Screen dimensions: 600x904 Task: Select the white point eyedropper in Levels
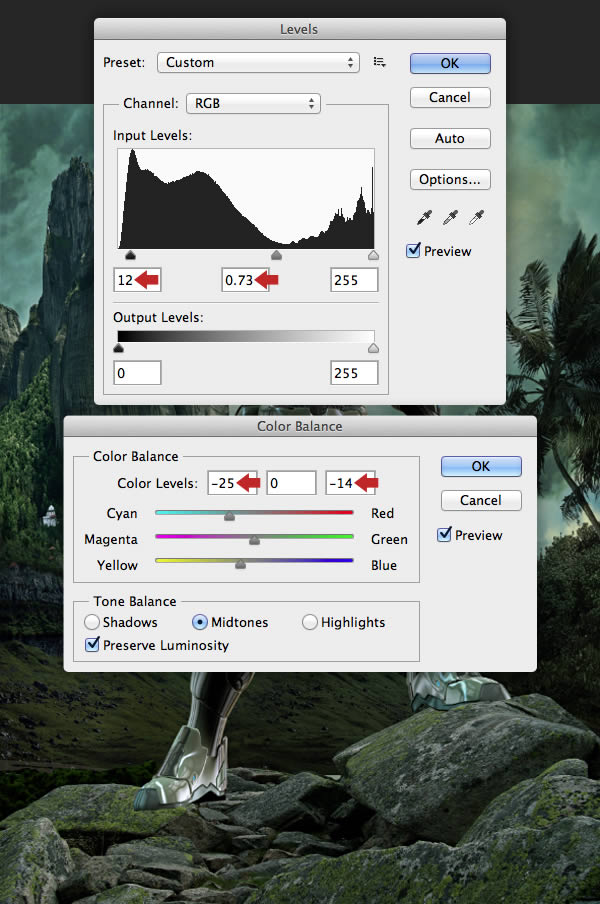(x=476, y=217)
